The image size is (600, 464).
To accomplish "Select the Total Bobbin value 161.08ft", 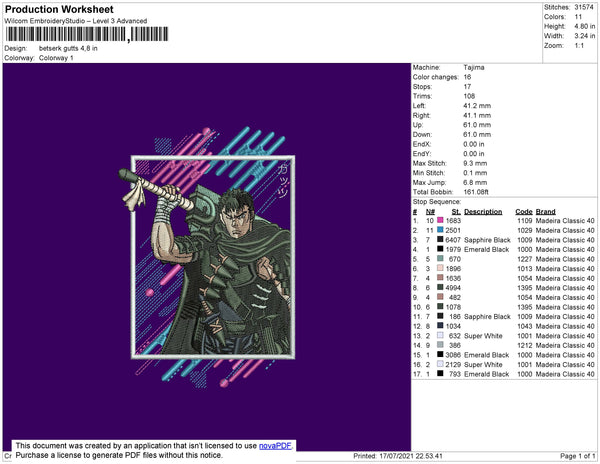I will (476, 192).
